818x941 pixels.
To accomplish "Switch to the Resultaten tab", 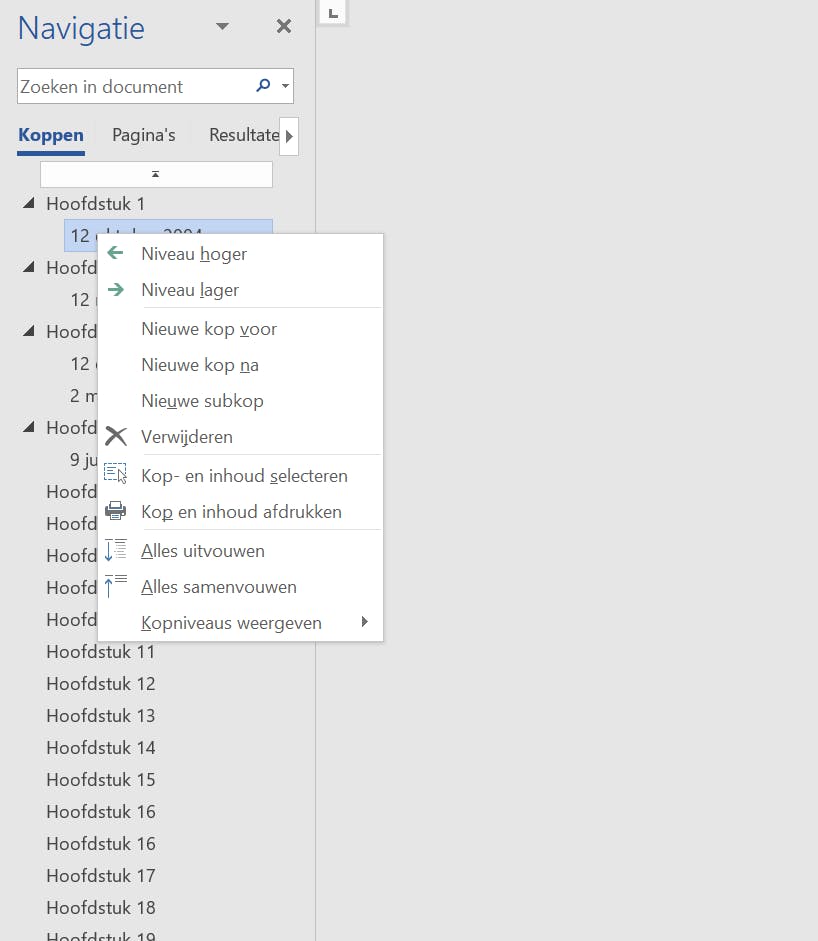I will point(244,136).
